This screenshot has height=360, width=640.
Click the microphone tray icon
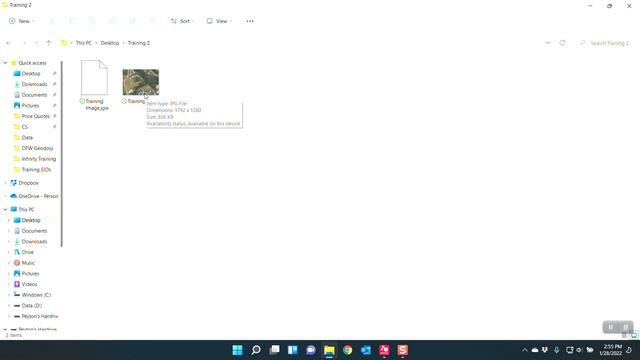[556, 350]
